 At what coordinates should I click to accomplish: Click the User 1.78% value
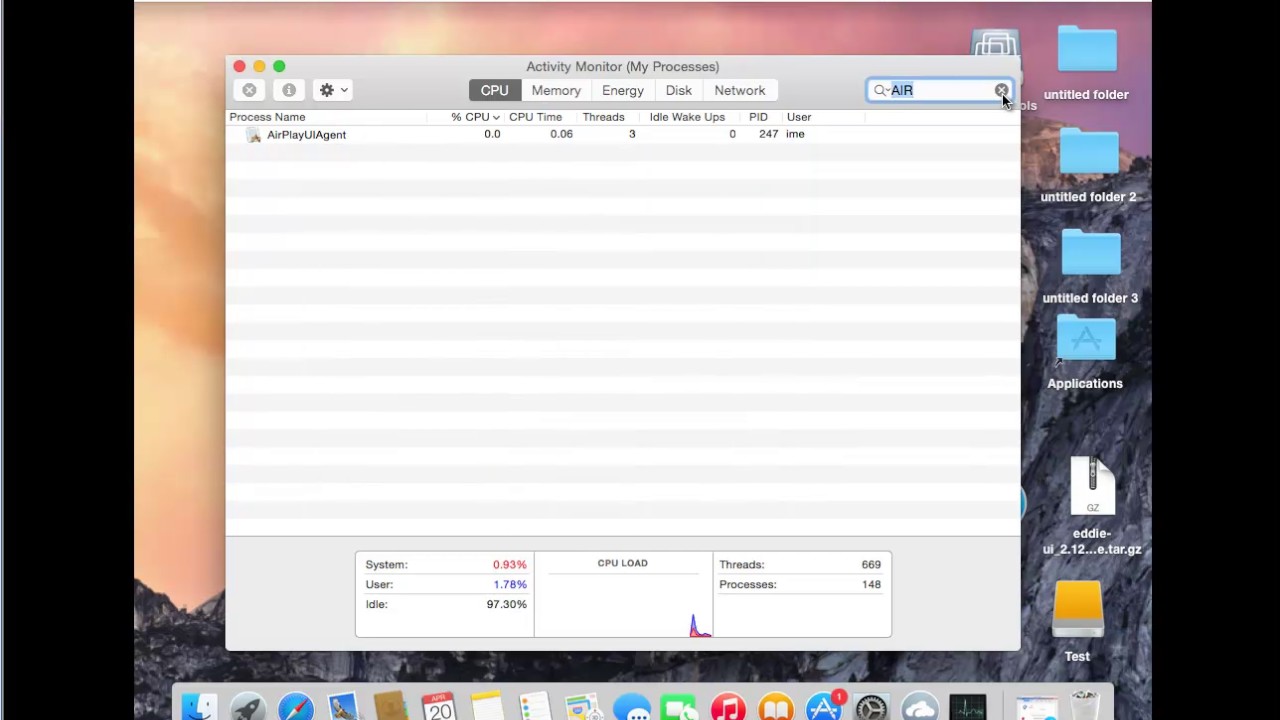(509, 585)
